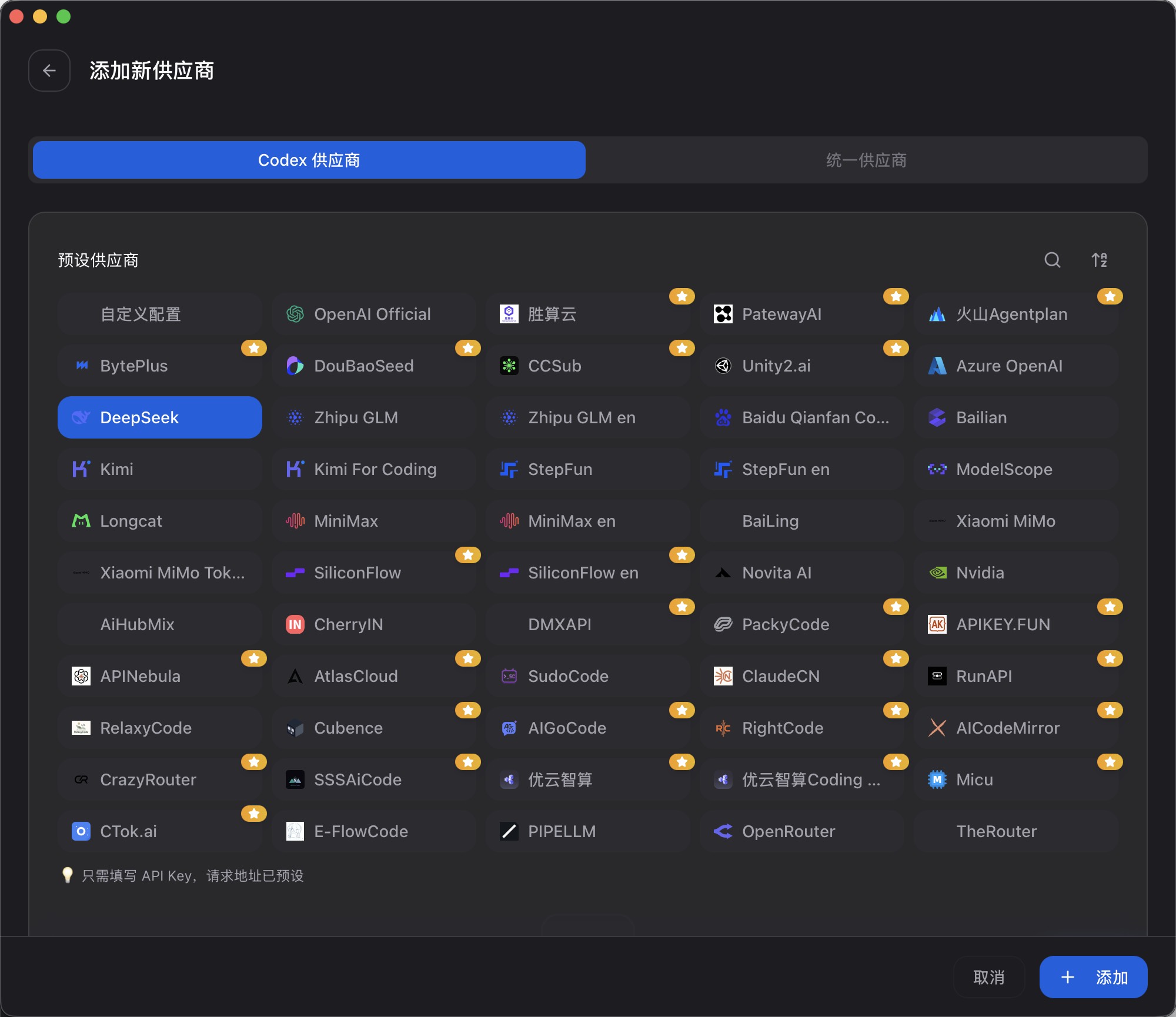1176x1017 pixels.
Task: Click the green macOS fullscreen window button
Action: [x=64, y=16]
